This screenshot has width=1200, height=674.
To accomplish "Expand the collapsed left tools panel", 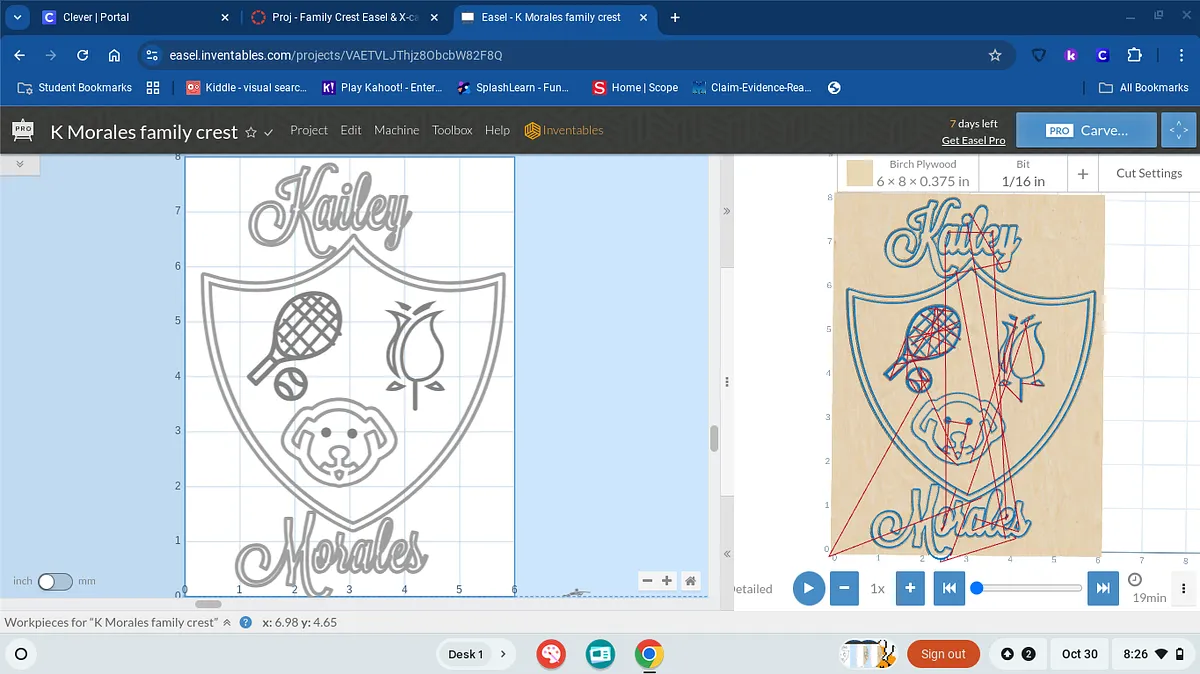I will pyautogui.click(x=19, y=163).
